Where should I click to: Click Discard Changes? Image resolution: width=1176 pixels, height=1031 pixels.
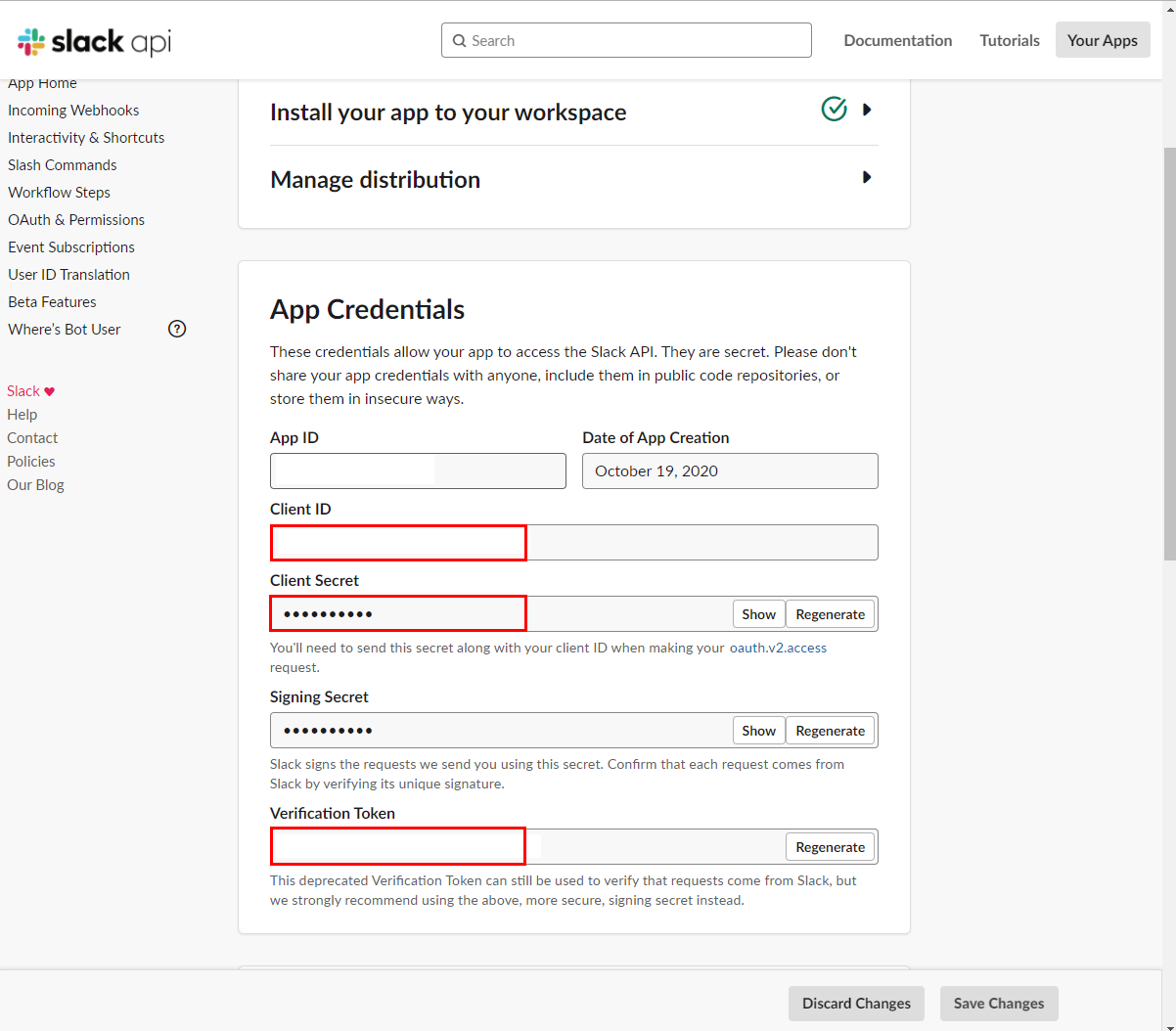point(856,1004)
